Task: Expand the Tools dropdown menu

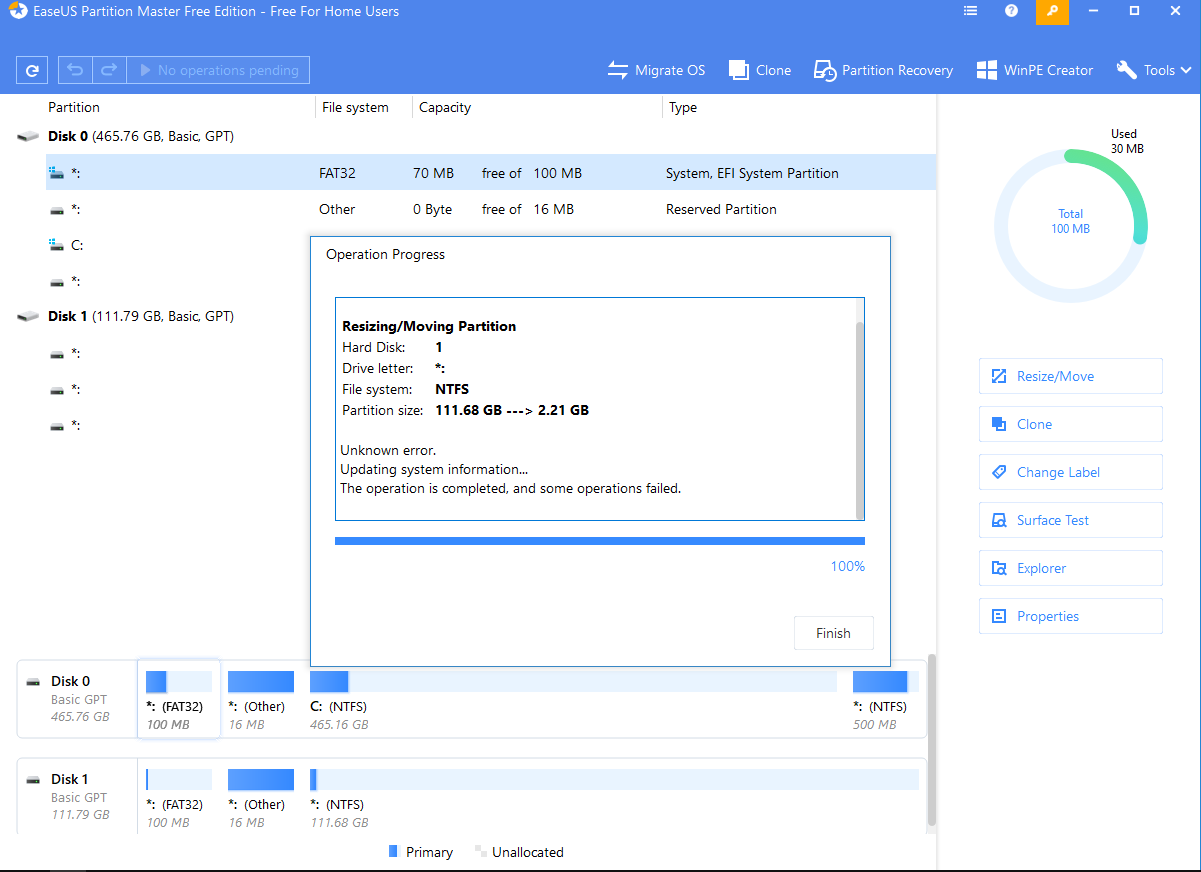Action: 1154,70
